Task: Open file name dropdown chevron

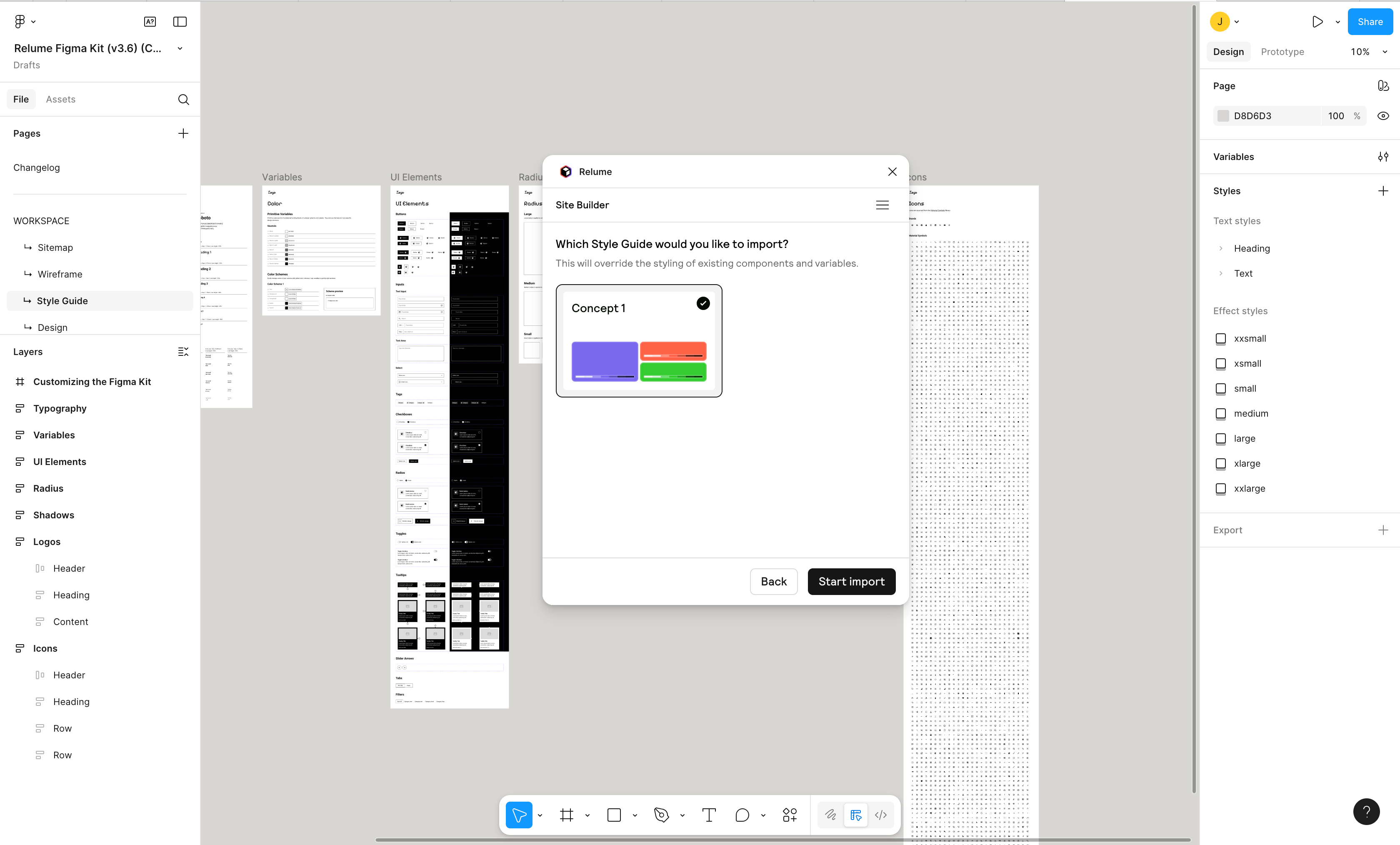Action: point(180,48)
